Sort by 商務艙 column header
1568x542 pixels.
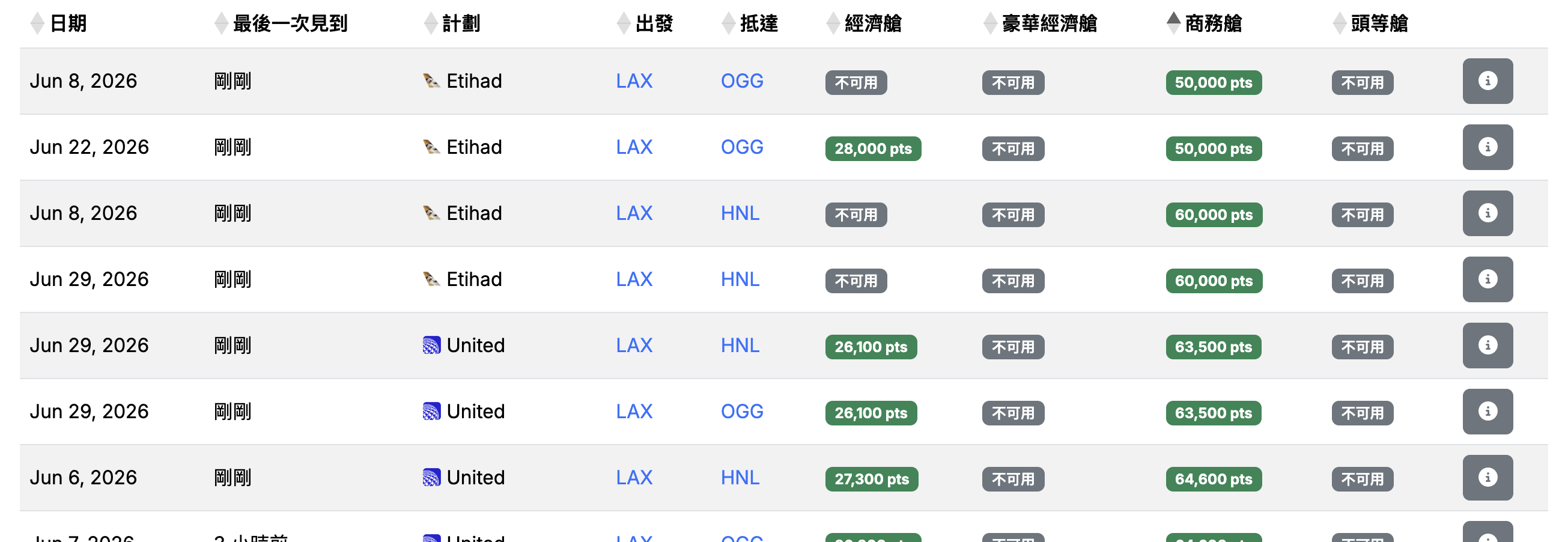[1204, 23]
